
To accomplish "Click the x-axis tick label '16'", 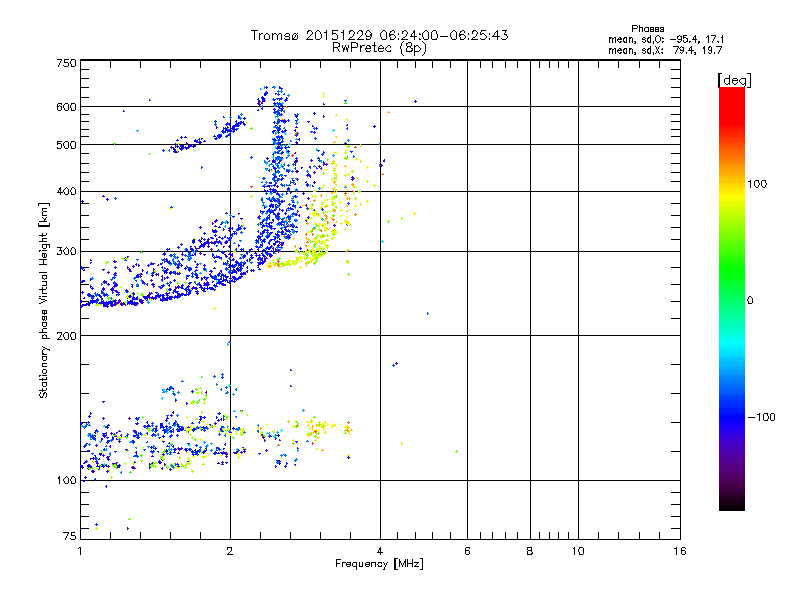I will tap(680, 551).
